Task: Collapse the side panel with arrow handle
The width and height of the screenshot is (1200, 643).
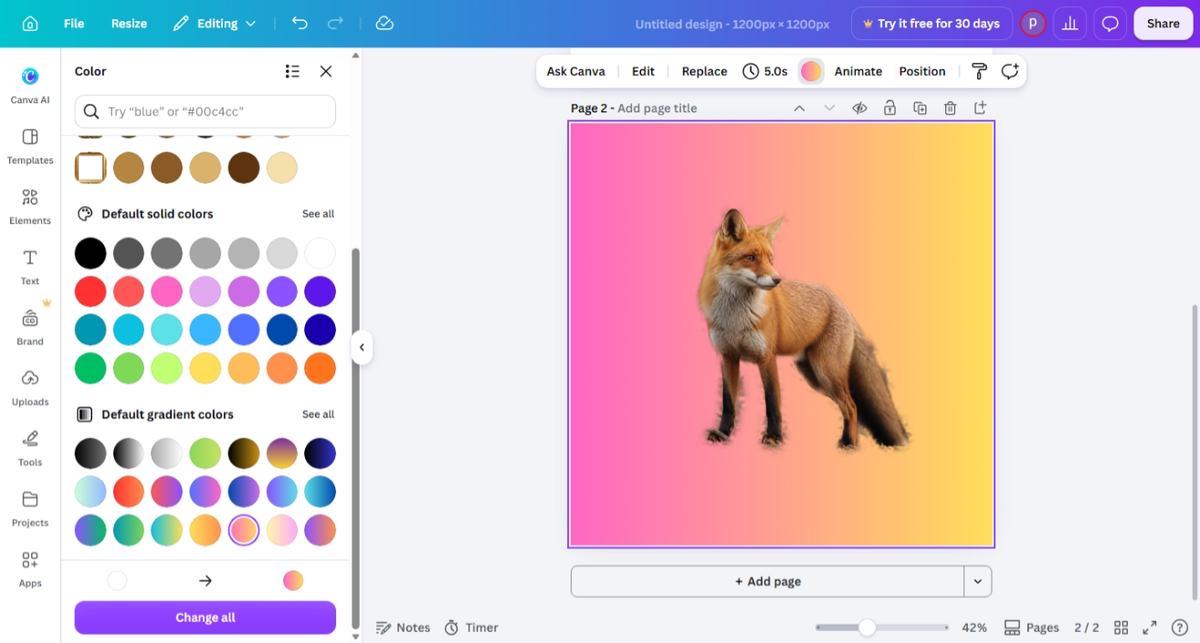Action: [361, 347]
